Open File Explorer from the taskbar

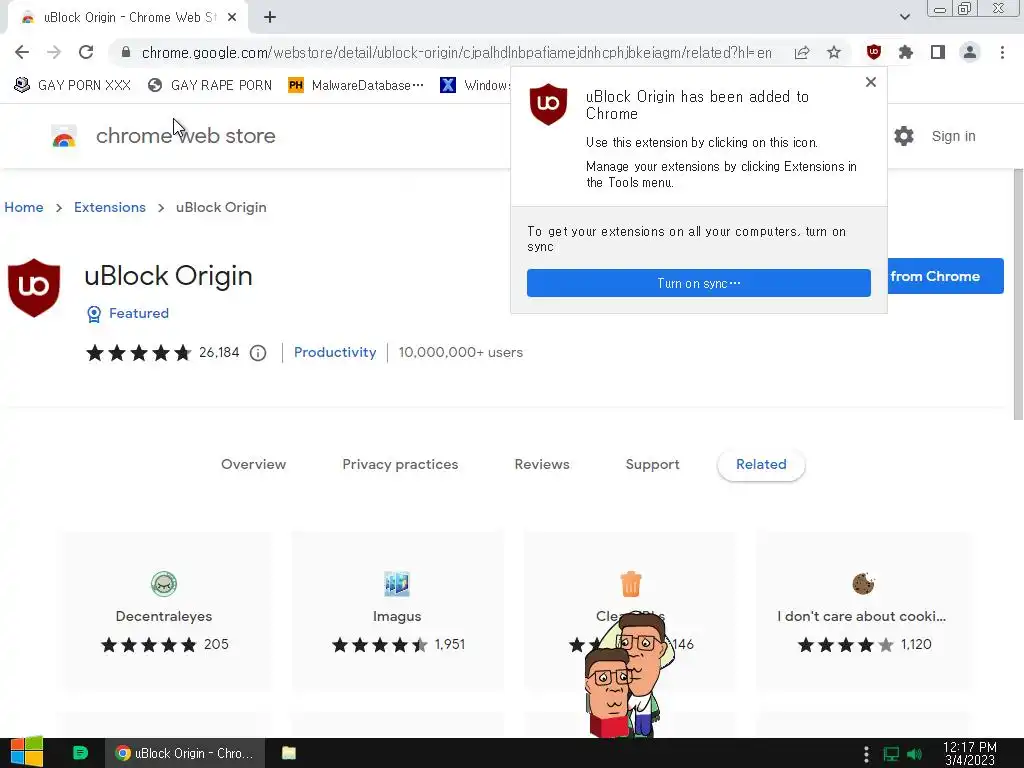click(x=289, y=753)
